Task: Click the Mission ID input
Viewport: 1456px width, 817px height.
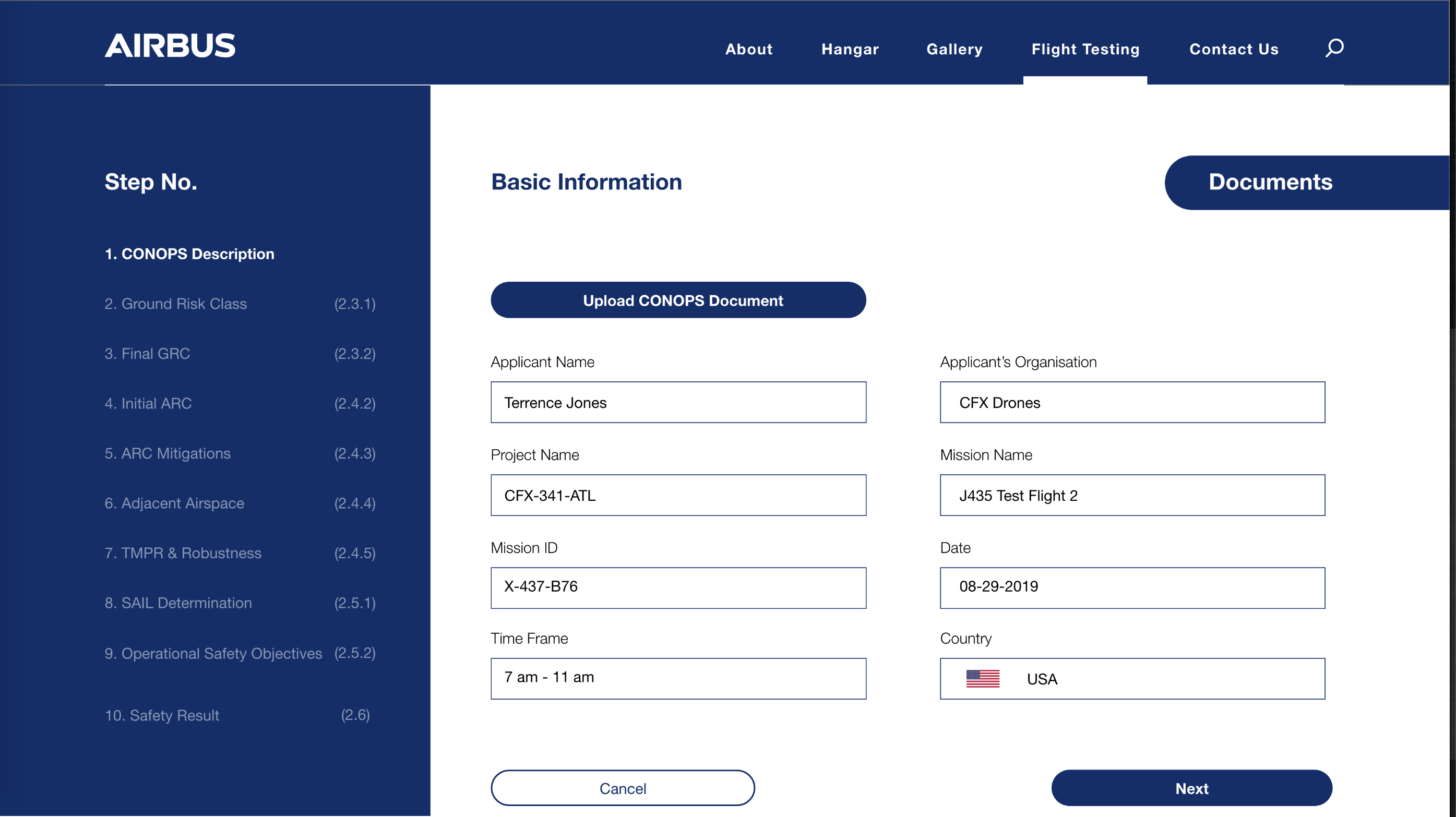Action: point(678,587)
